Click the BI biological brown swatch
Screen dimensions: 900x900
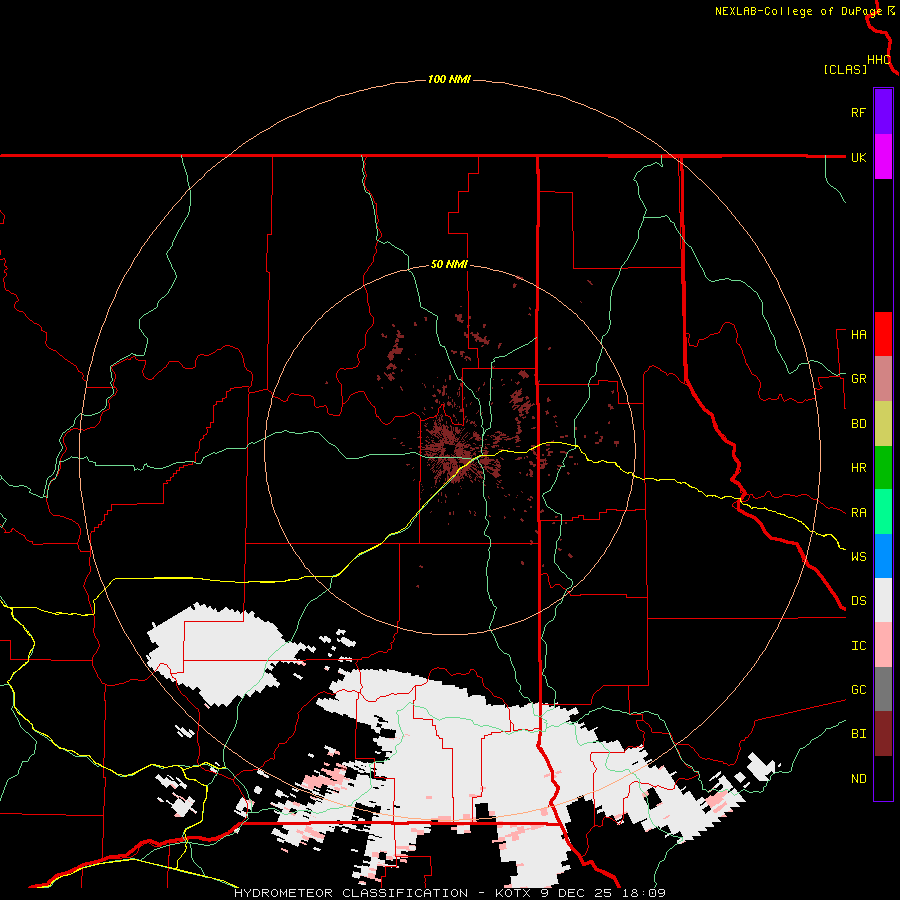coord(883,734)
